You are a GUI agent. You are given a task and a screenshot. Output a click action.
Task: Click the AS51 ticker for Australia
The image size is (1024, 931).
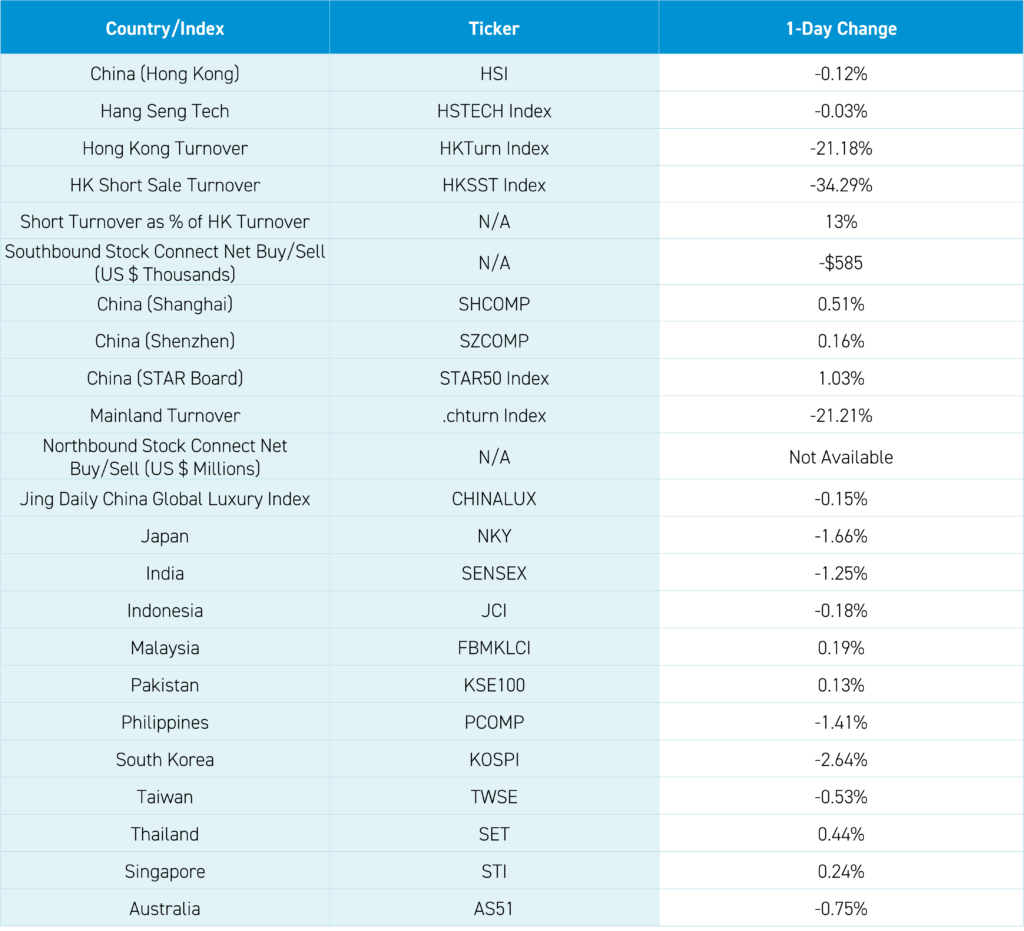(x=494, y=909)
